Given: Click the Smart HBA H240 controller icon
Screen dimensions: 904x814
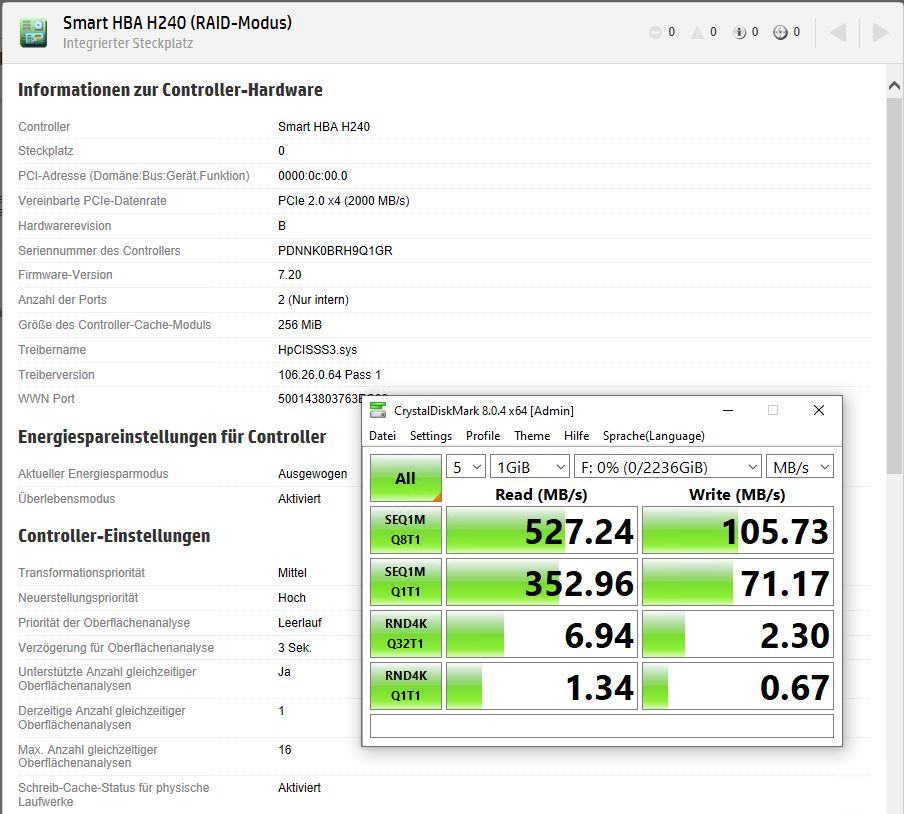Looking at the screenshot, I should pyautogui.click(x=33, y=32).
